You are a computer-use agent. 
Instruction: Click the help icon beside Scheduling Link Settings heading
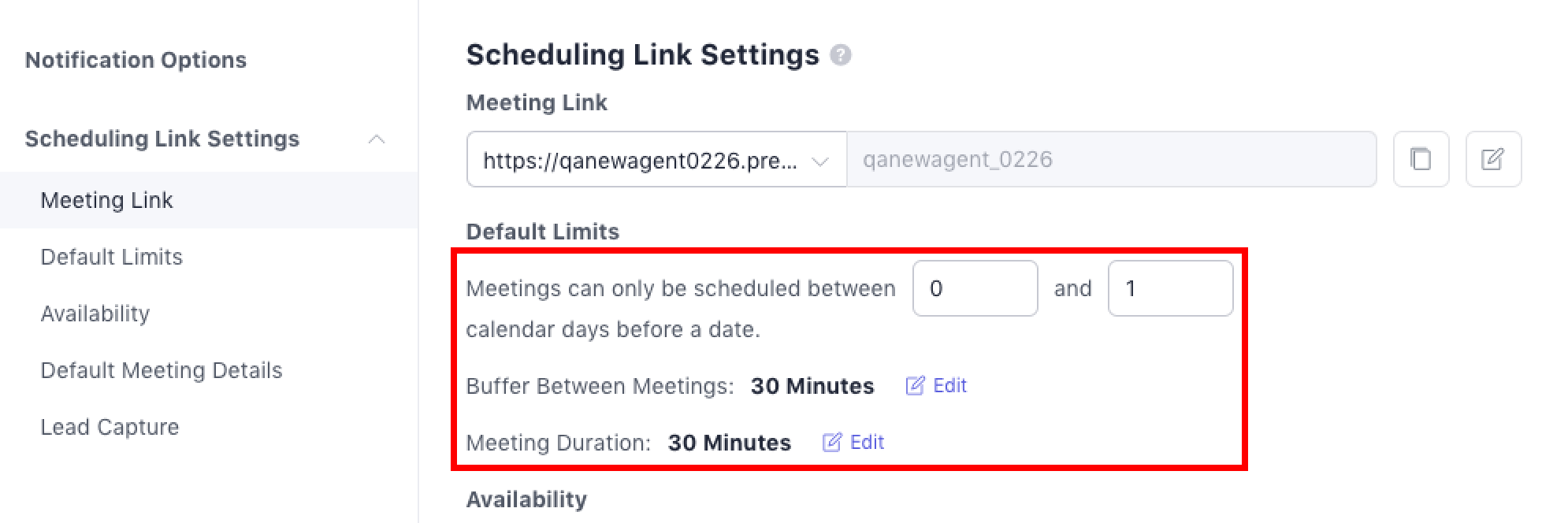(x=841, y=56)
